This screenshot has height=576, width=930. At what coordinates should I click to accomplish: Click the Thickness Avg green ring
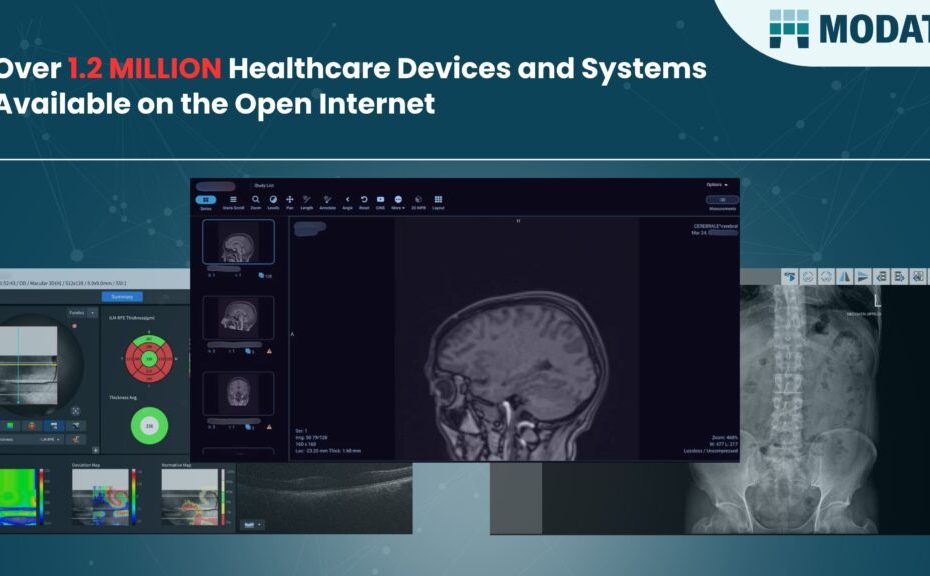(x=149, y=425)
